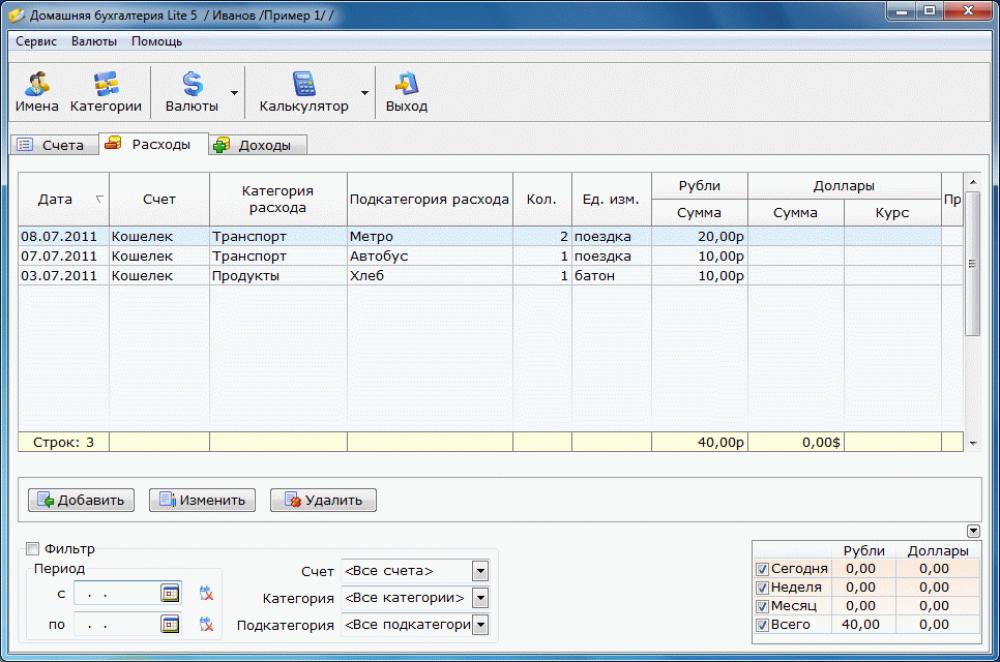Open the Категории toolbar tool
This screenshot has height=662, width=1000.
click(x=105, y=90)
